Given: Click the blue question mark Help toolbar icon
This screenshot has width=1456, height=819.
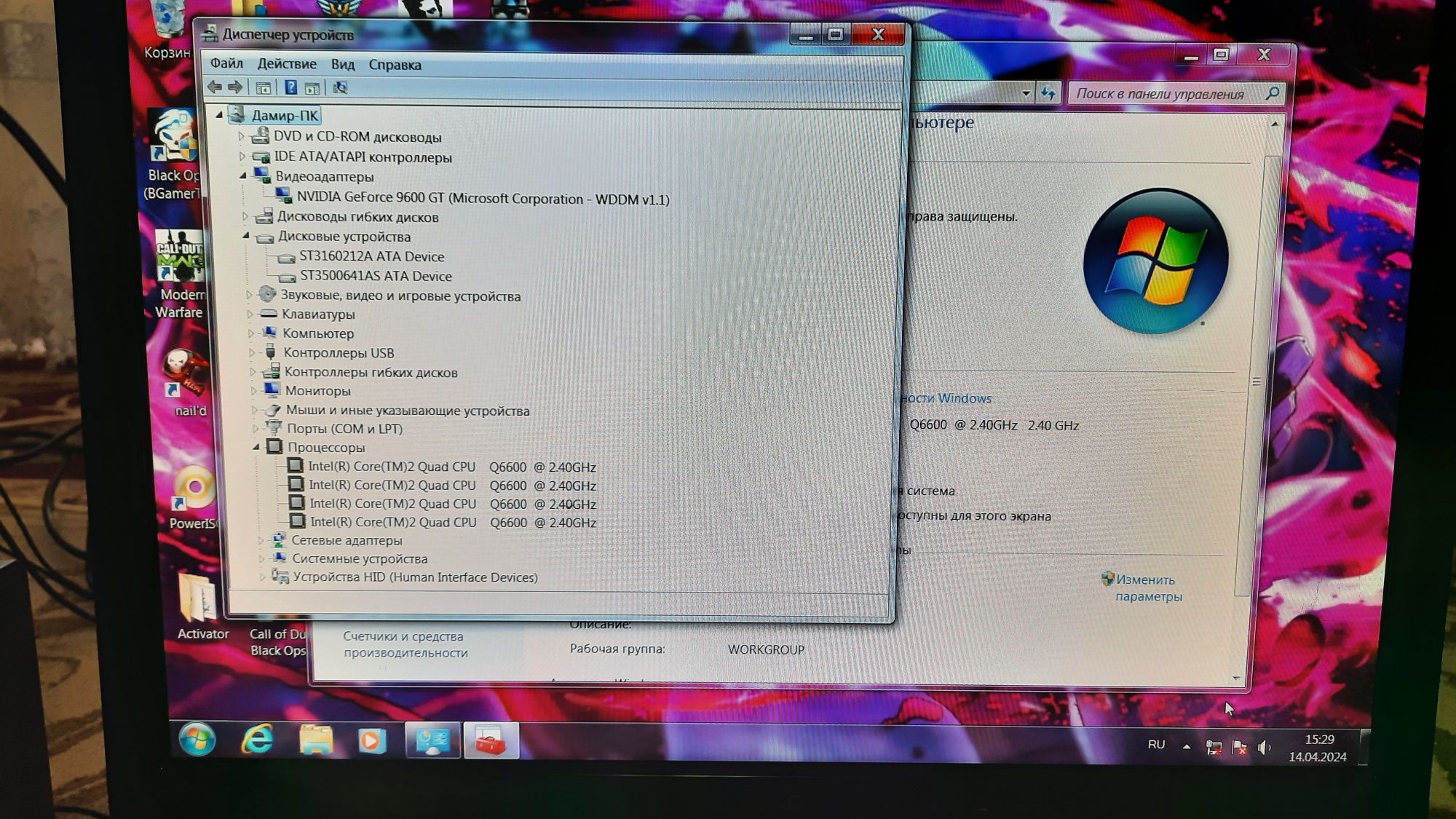Looking at the screenshot, I should click(290, 87).
